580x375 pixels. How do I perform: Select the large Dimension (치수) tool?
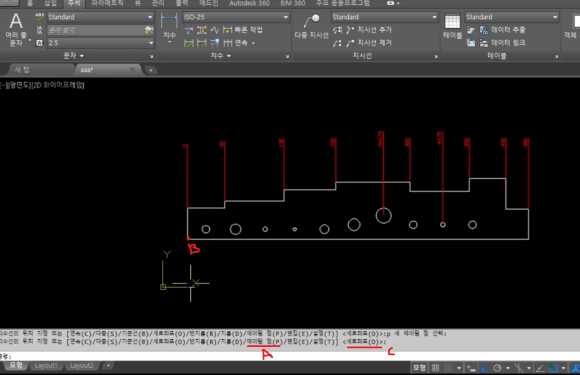tap(169, 28)
